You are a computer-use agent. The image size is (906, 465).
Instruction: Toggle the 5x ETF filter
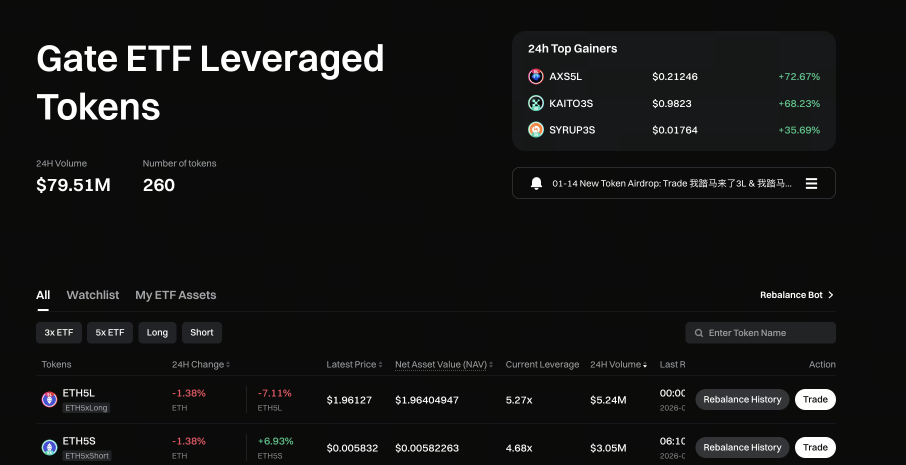[x=110, y=333]
